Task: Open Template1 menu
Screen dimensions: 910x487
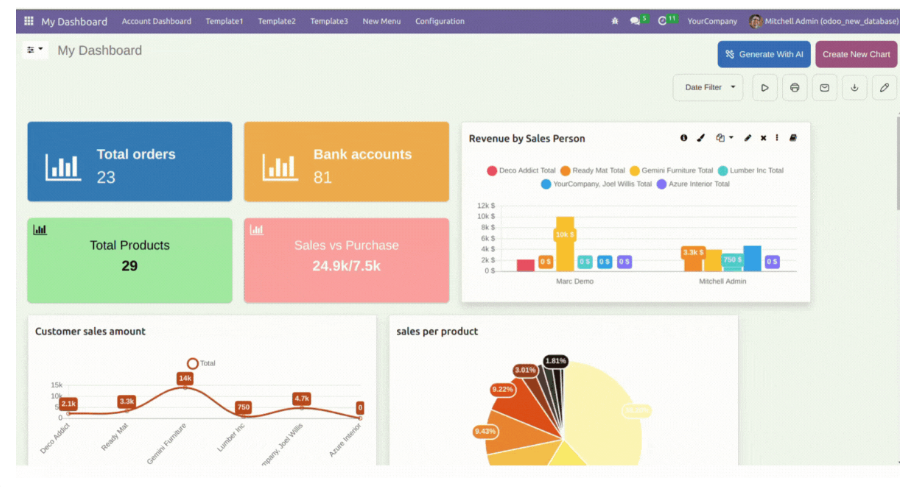Action: pyautogui.click(x=224, y=21)
